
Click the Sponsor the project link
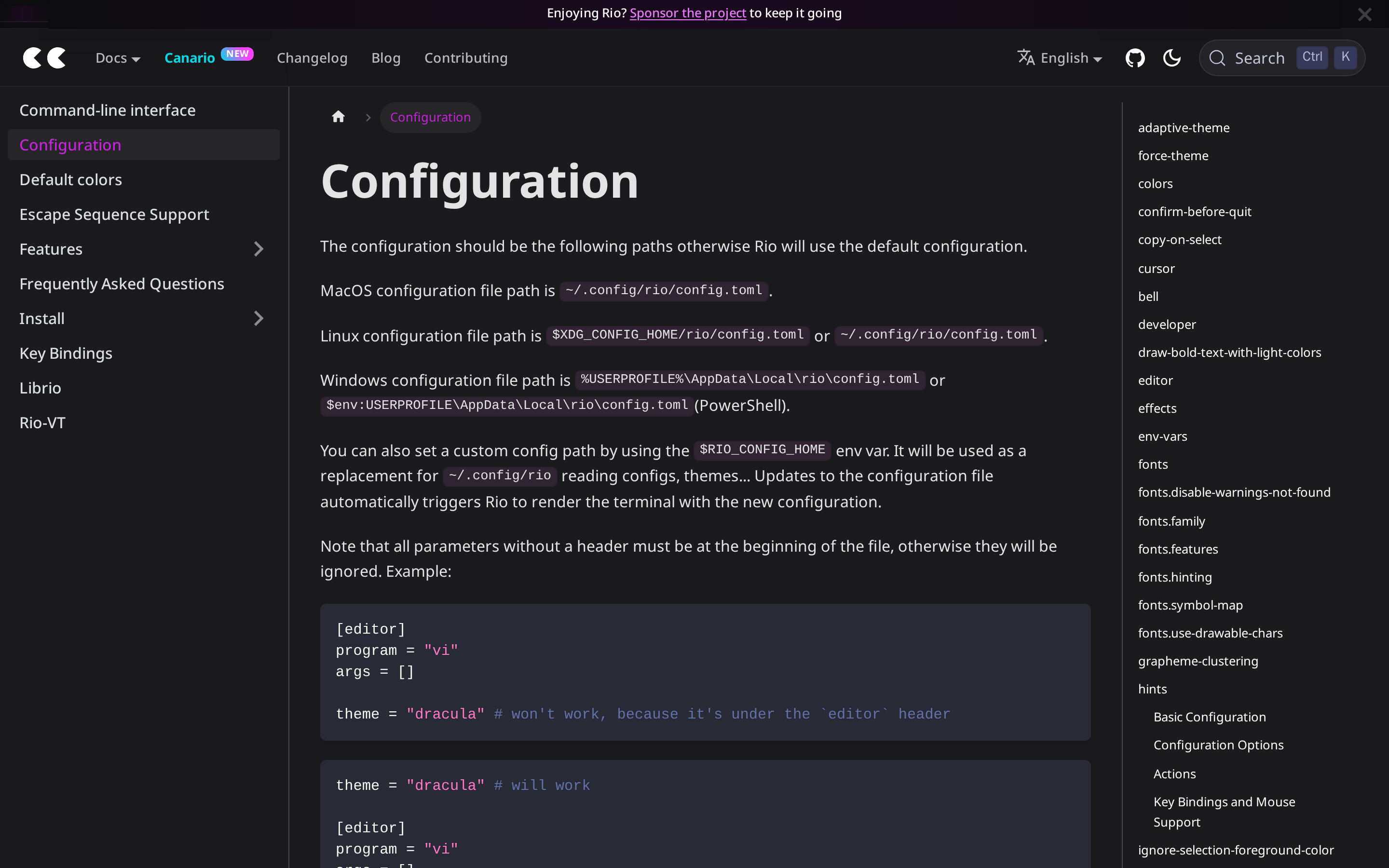coord(688,13)
